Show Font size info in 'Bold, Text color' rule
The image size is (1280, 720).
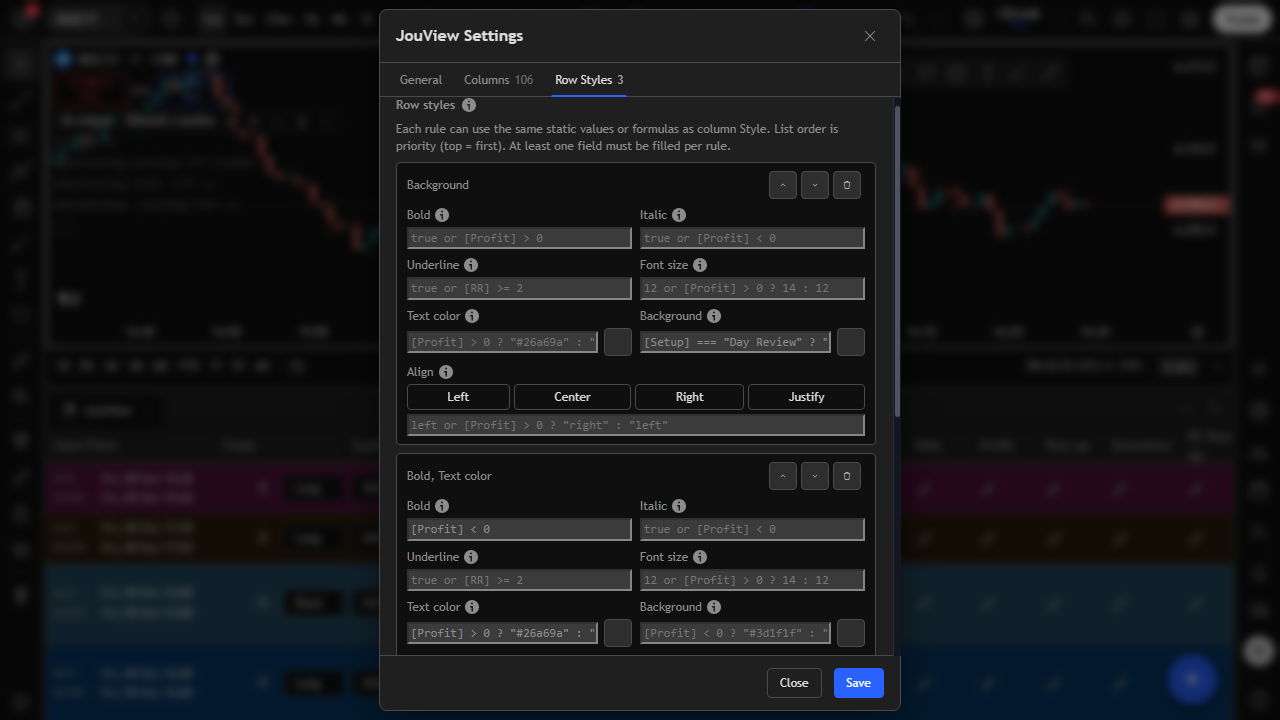click(x=700, y=557)
